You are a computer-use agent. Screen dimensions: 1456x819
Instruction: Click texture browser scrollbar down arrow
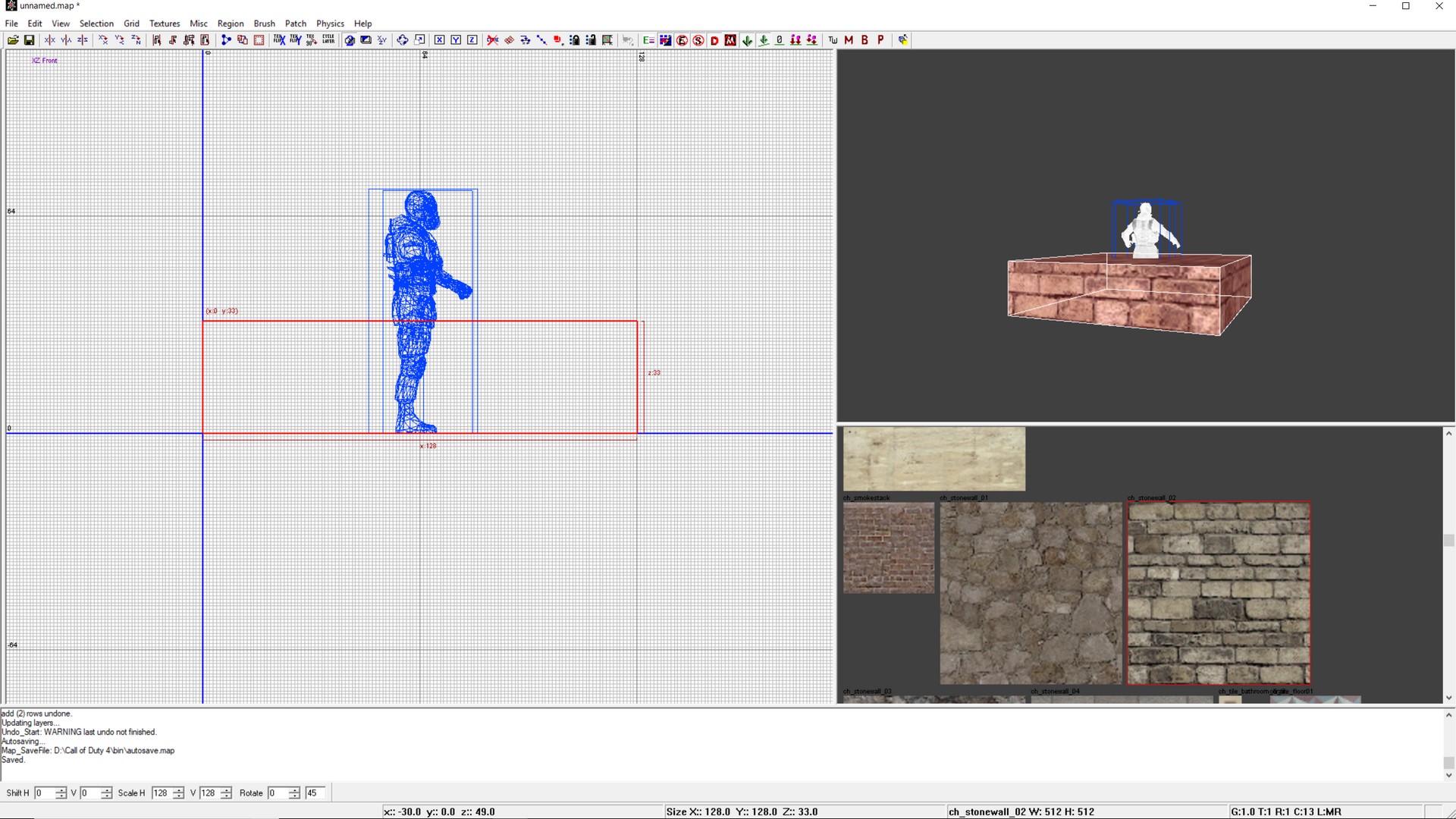(1448, 698)
